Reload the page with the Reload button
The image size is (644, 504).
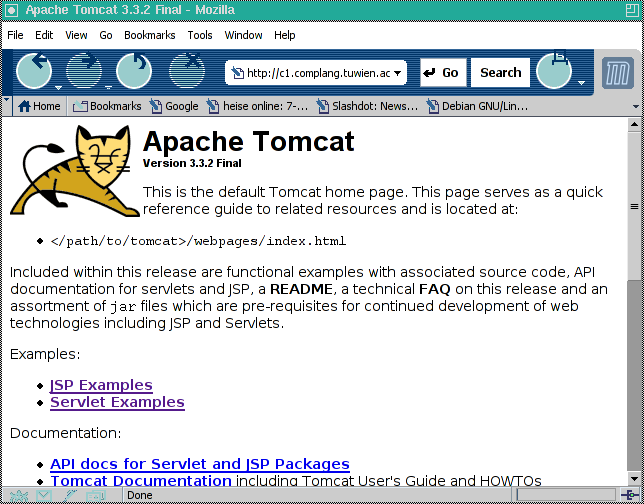coord(134,71)
